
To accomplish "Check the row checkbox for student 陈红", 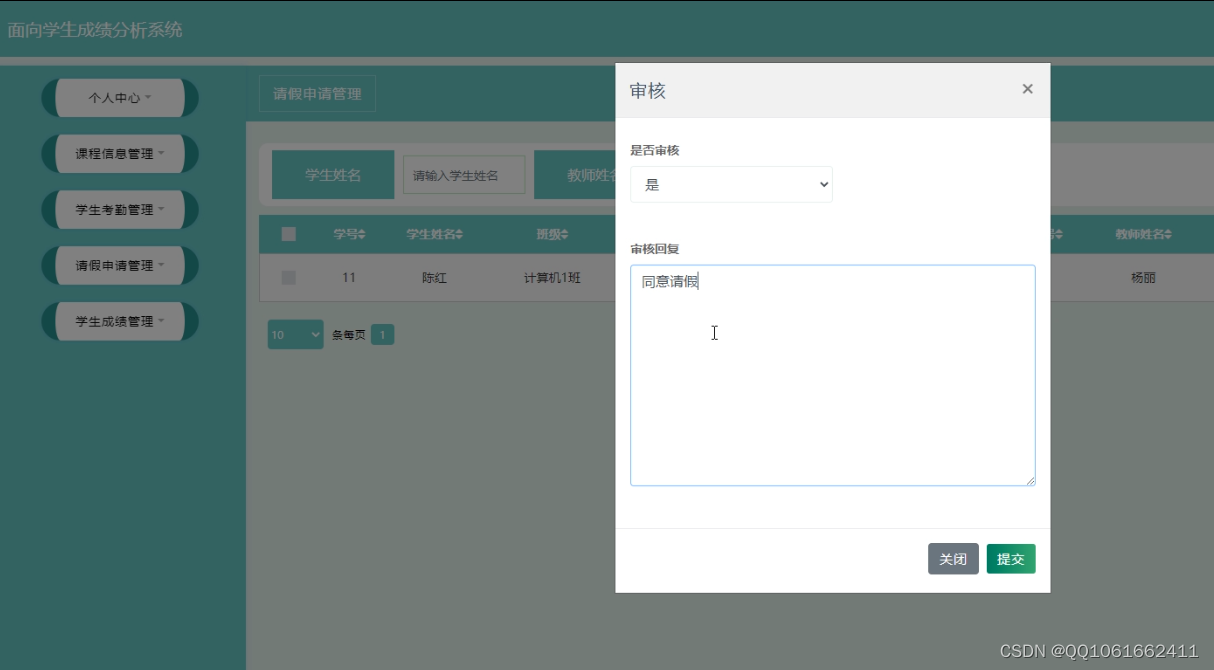I will coord(289,277).
